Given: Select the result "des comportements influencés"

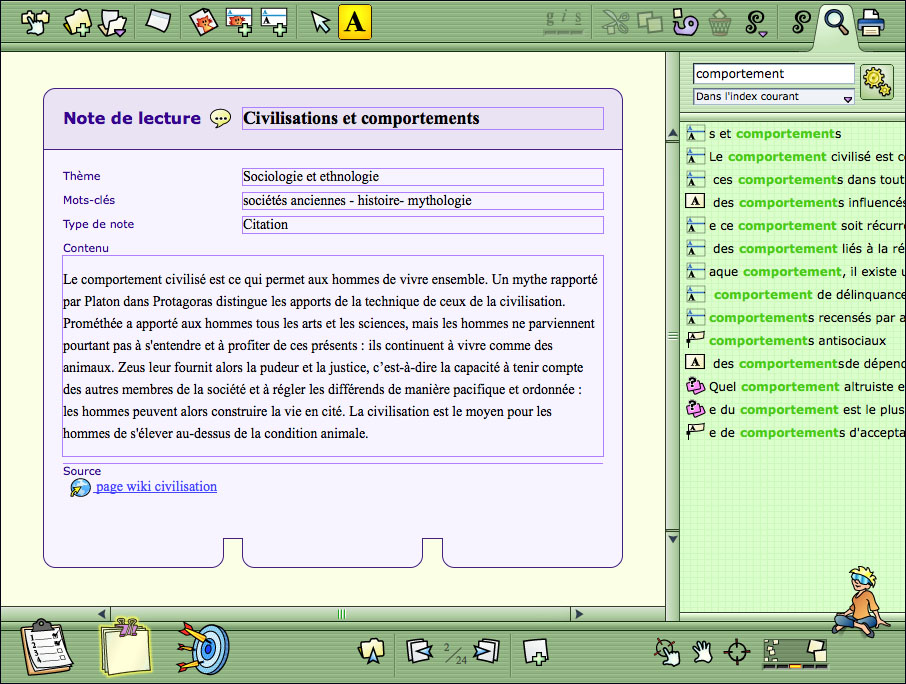Looking at the screenshot, I should pos(796,203).
